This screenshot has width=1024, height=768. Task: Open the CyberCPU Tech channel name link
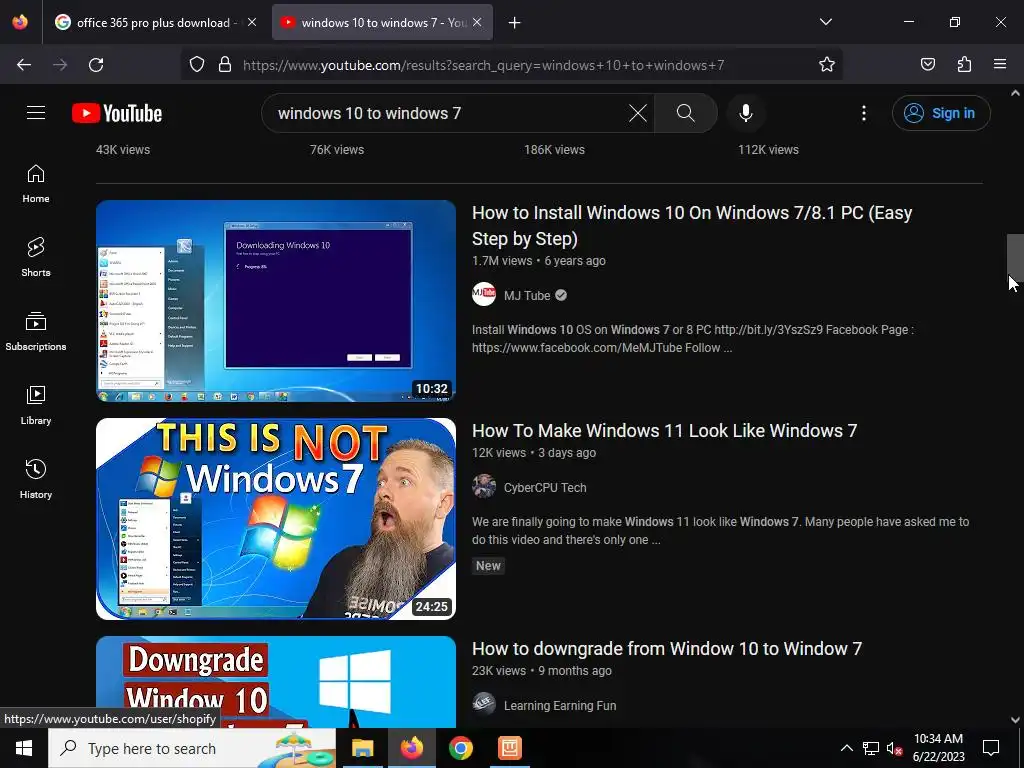[545, 487]
